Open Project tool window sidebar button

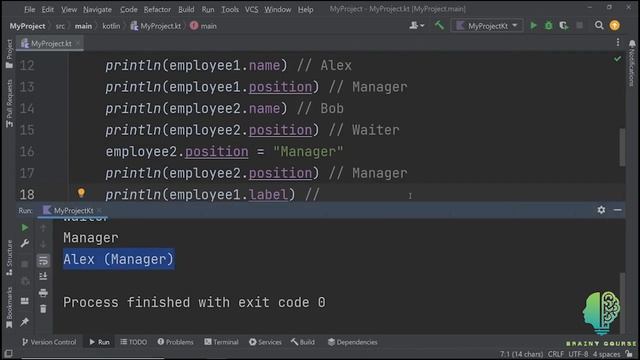9,54
